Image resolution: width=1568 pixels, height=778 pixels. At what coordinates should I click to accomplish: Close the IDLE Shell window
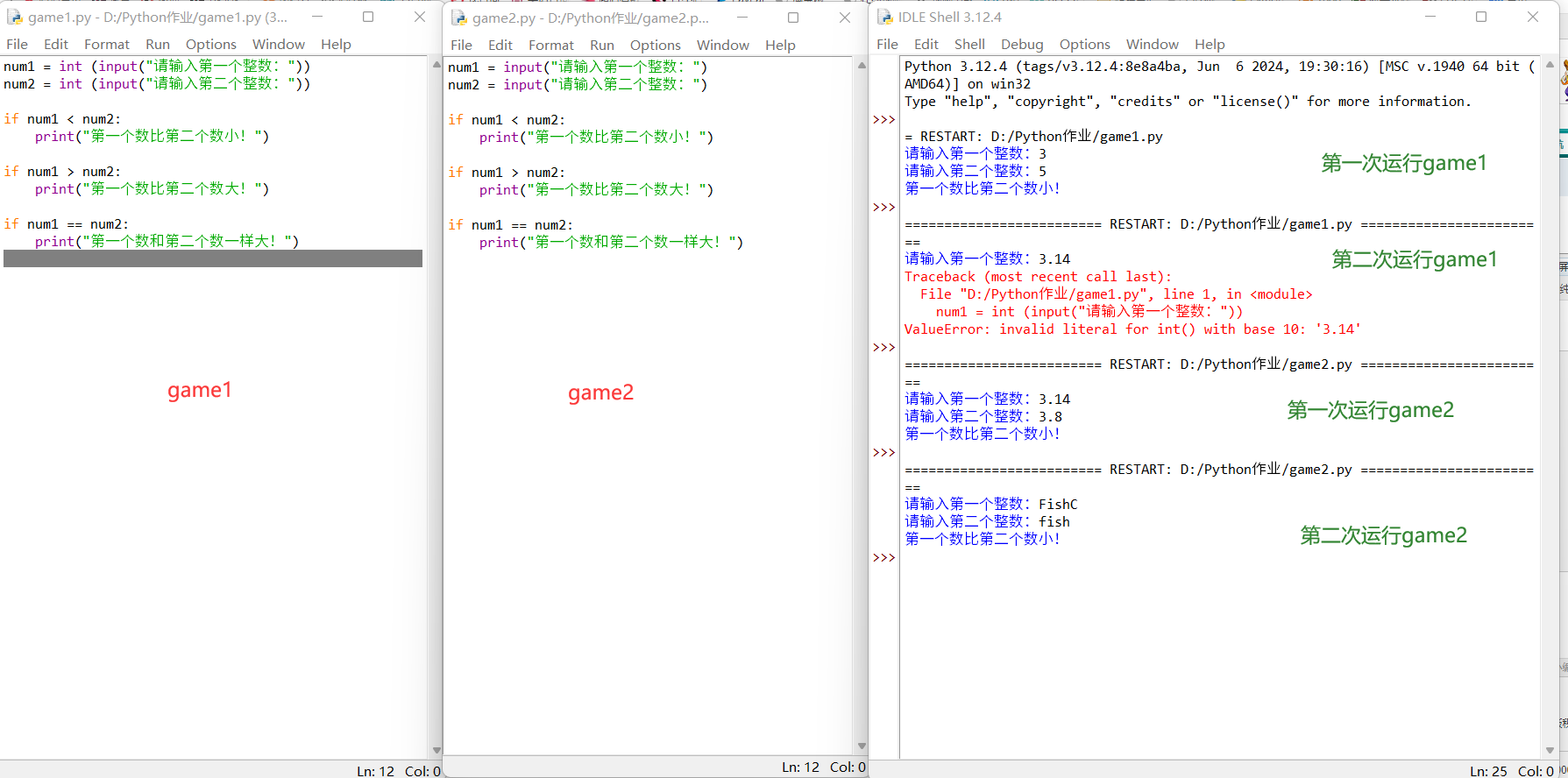click(1533, 17)
